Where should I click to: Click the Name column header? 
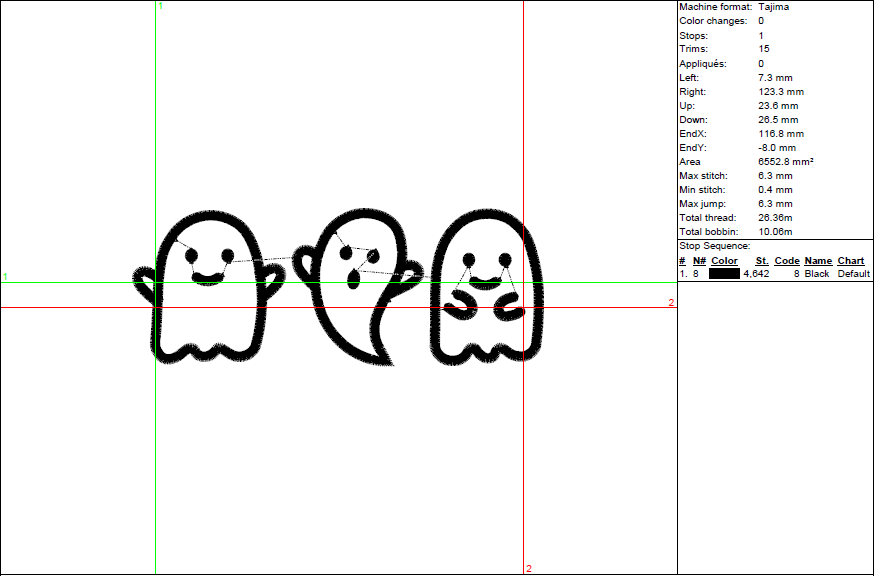[818, 261]
